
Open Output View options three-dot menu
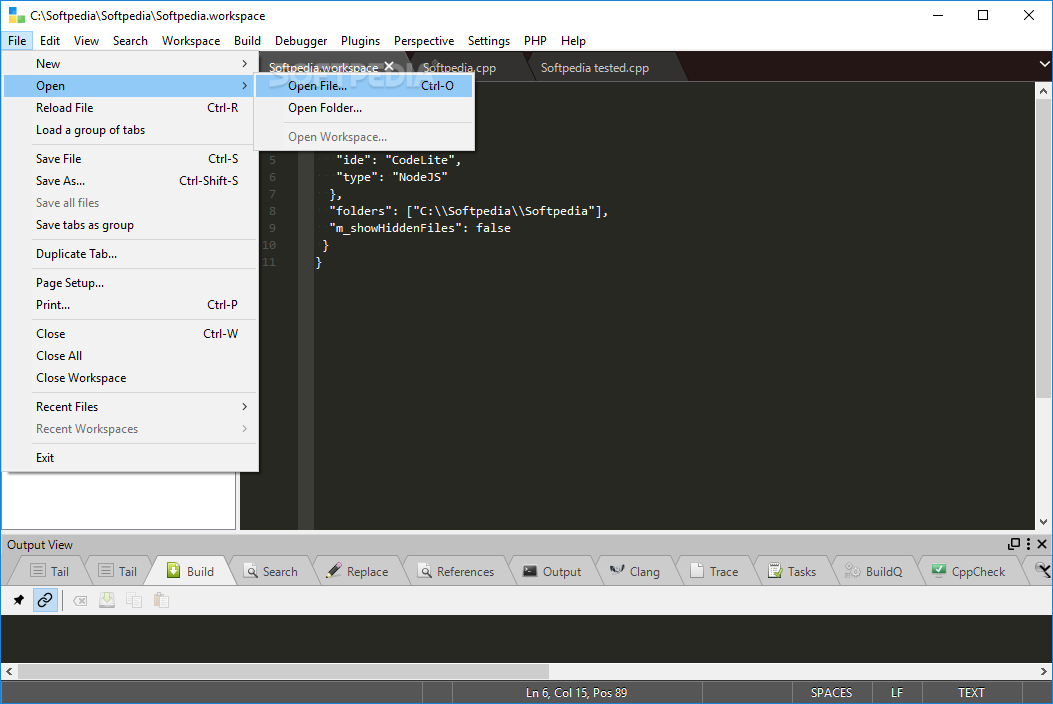click(1028, 543)
